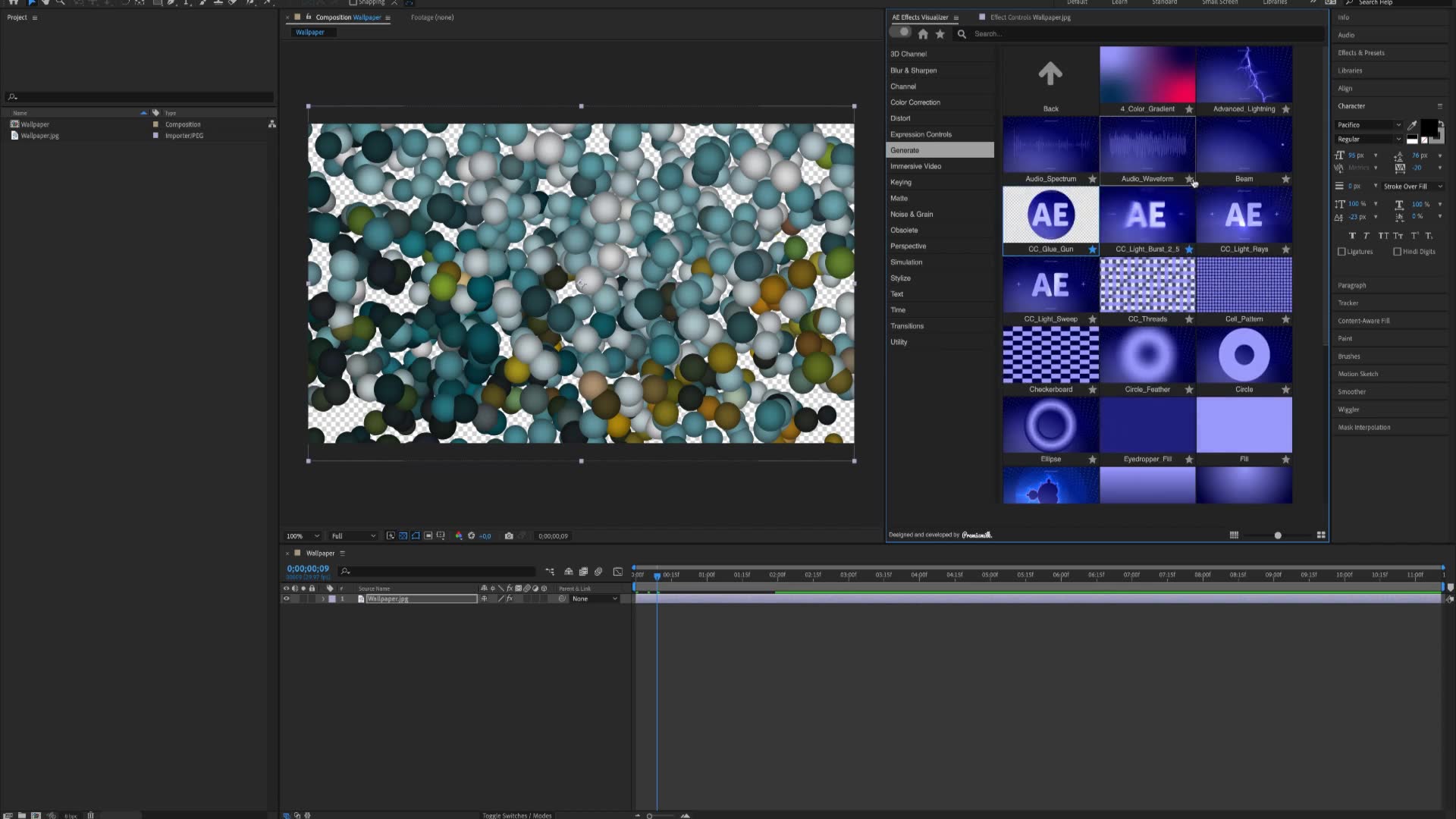The image size is (1456, 819).
Task: Click eyedropper icon in Character panel
Action: [x=1412, y=125]
